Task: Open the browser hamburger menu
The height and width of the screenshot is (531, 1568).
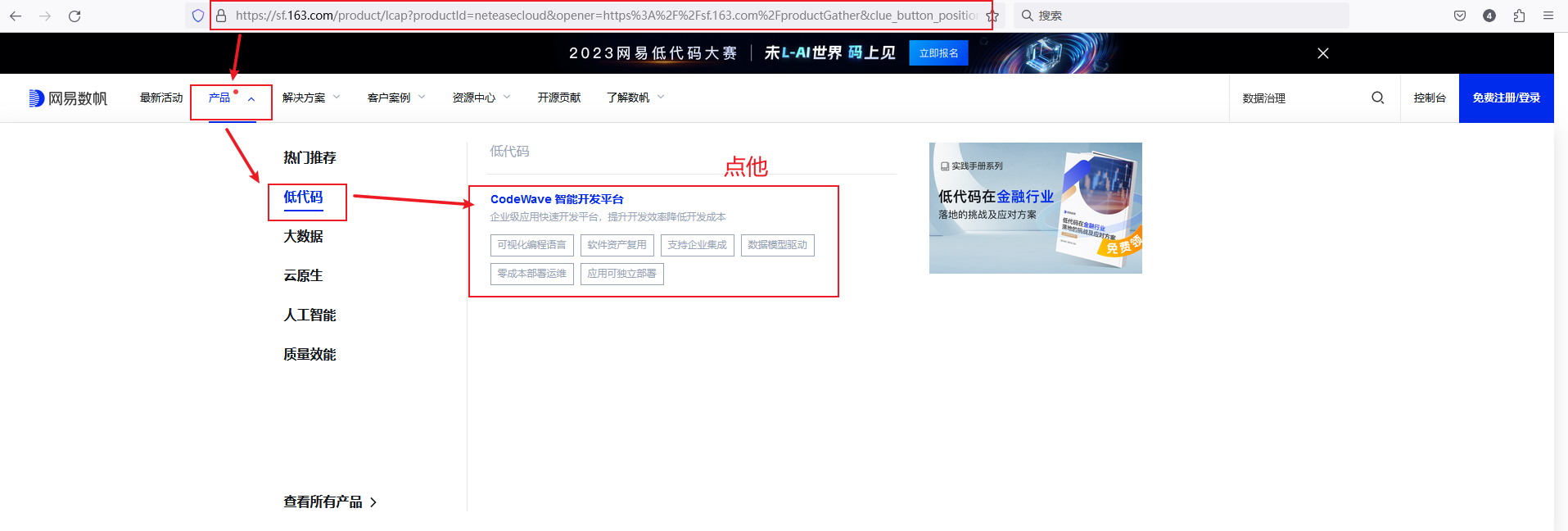Action: coord(1548,16)
